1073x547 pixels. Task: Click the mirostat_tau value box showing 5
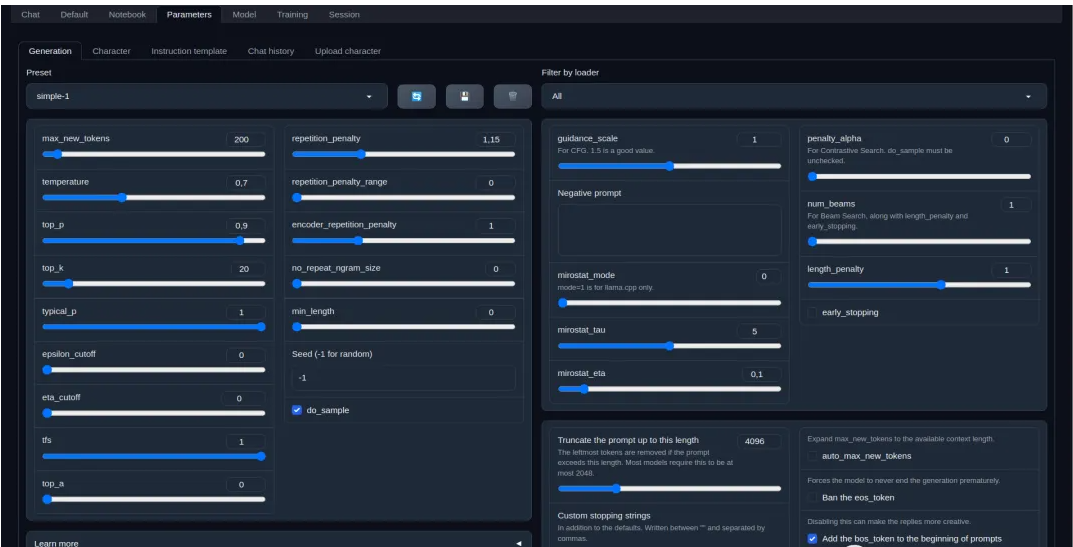[759, 331]
